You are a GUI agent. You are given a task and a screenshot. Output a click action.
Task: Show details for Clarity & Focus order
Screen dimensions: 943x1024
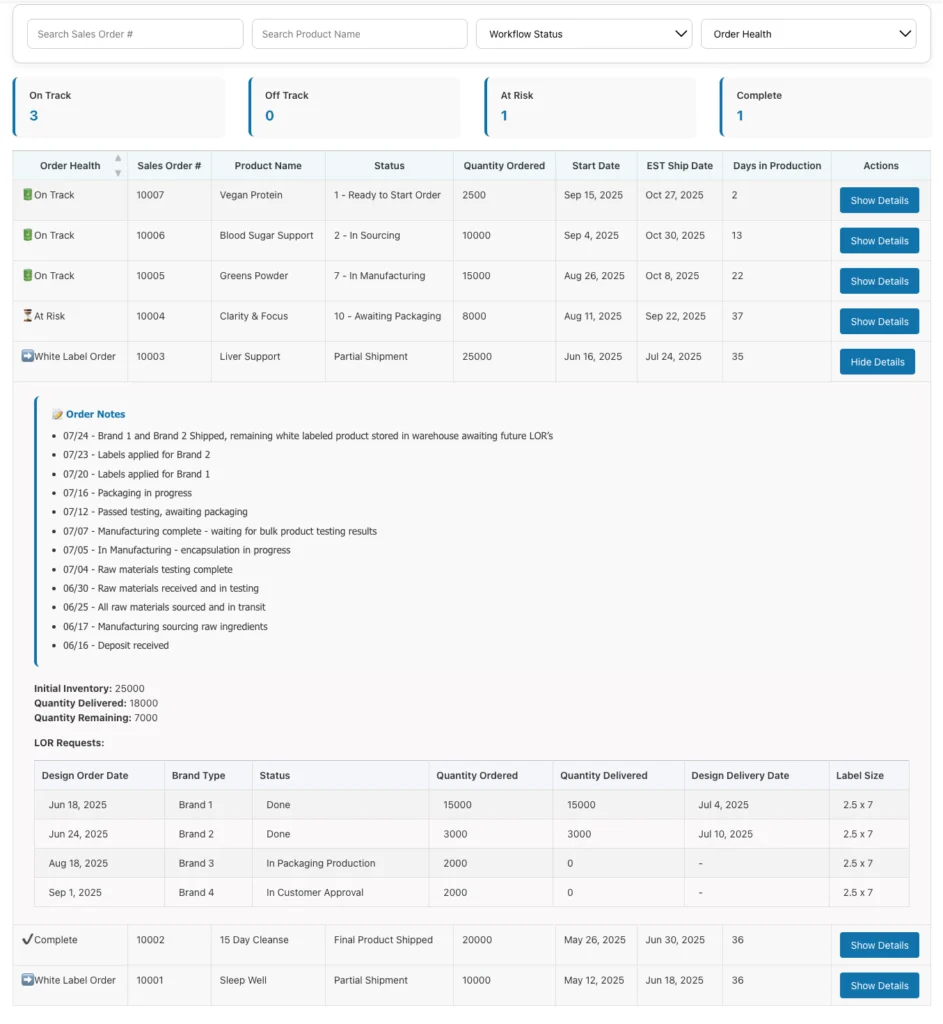coord(879,322)
